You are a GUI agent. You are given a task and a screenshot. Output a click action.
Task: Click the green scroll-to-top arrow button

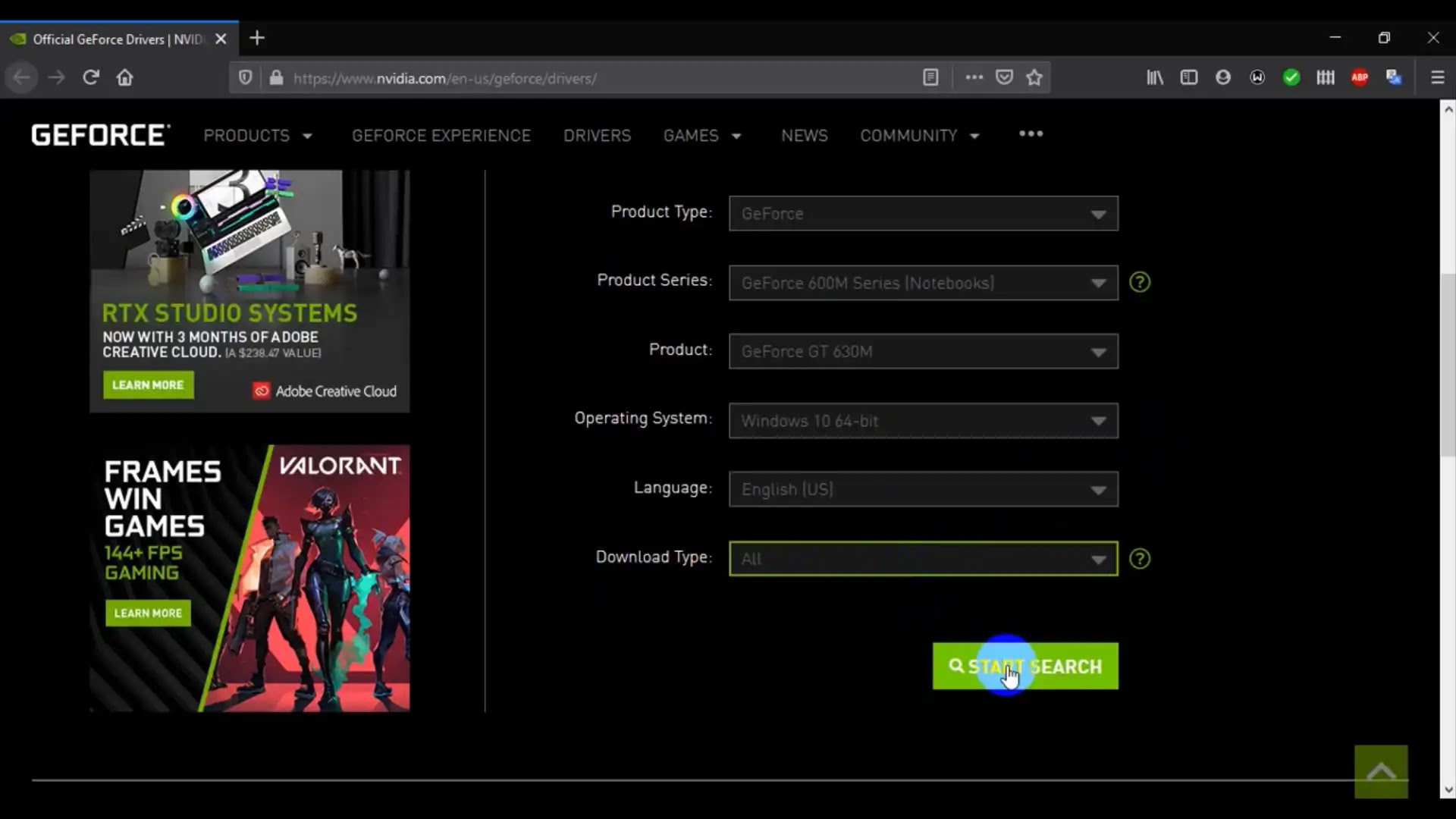(1381, 772)
